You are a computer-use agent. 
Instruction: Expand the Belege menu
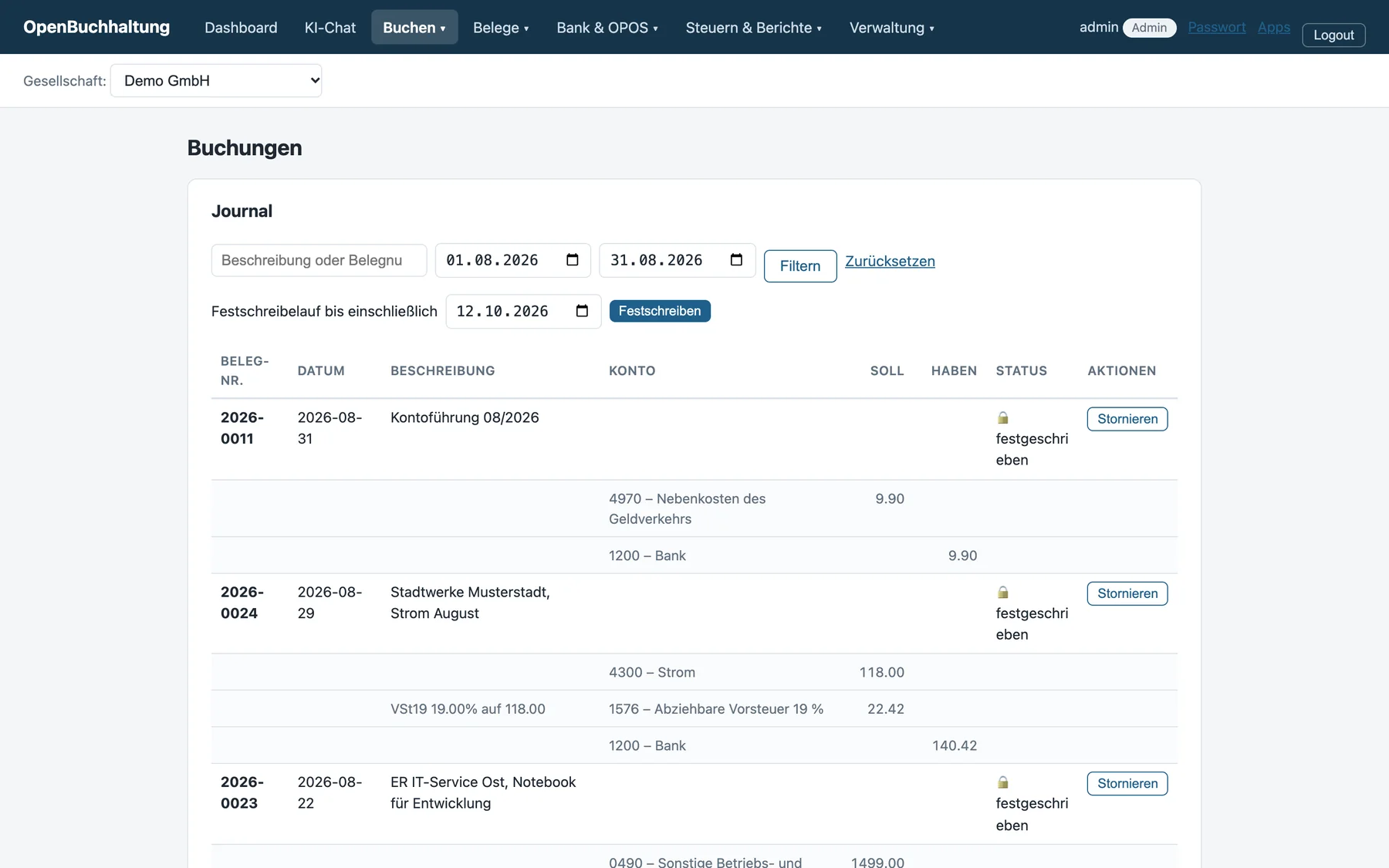tap(501, 27)
